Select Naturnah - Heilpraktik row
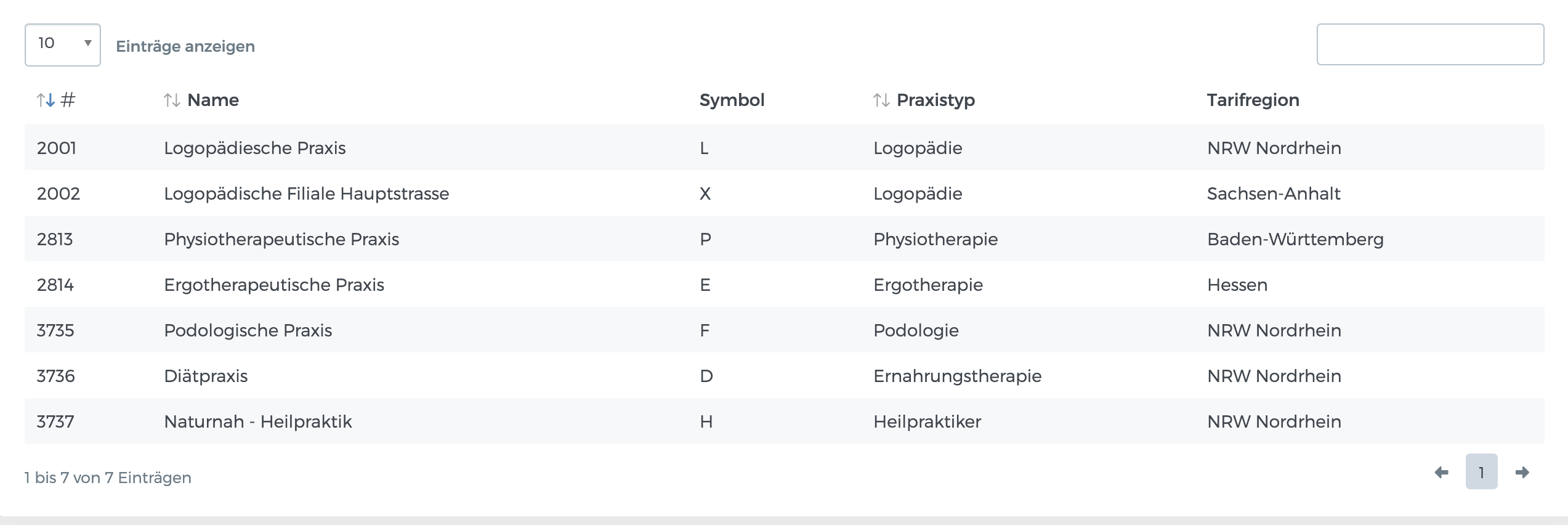The height and width of the screenshot is (525, 1568). point(257,421)
